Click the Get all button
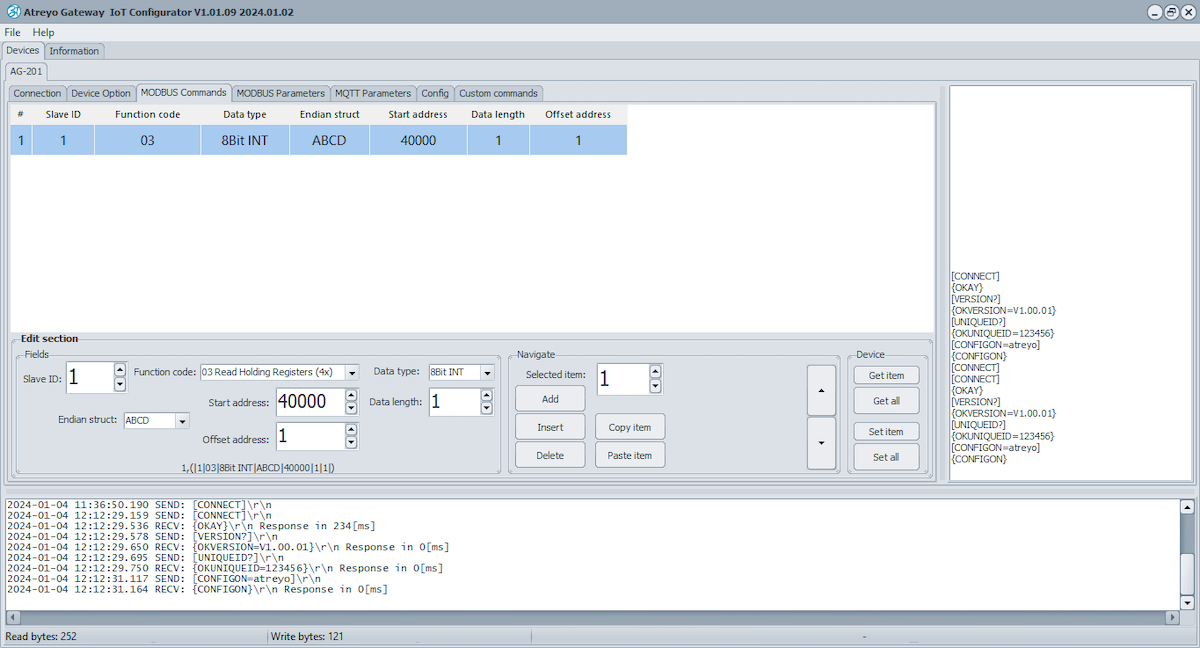 click(x=886, y=401)
